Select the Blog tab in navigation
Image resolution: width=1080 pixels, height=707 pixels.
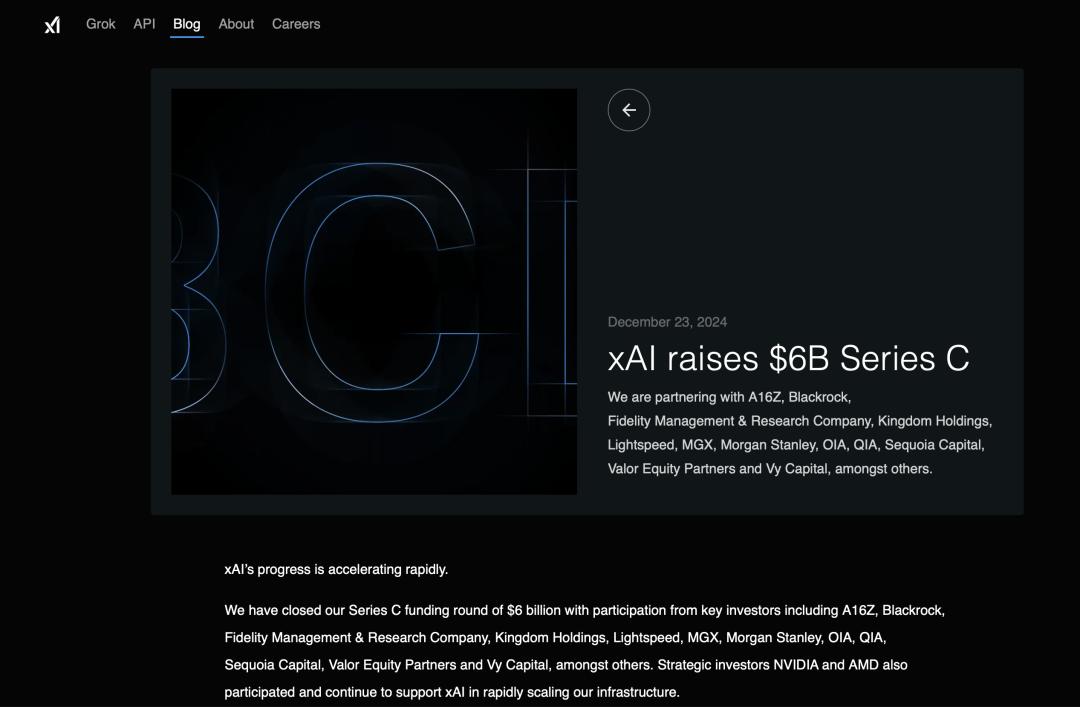coord(187,24)
